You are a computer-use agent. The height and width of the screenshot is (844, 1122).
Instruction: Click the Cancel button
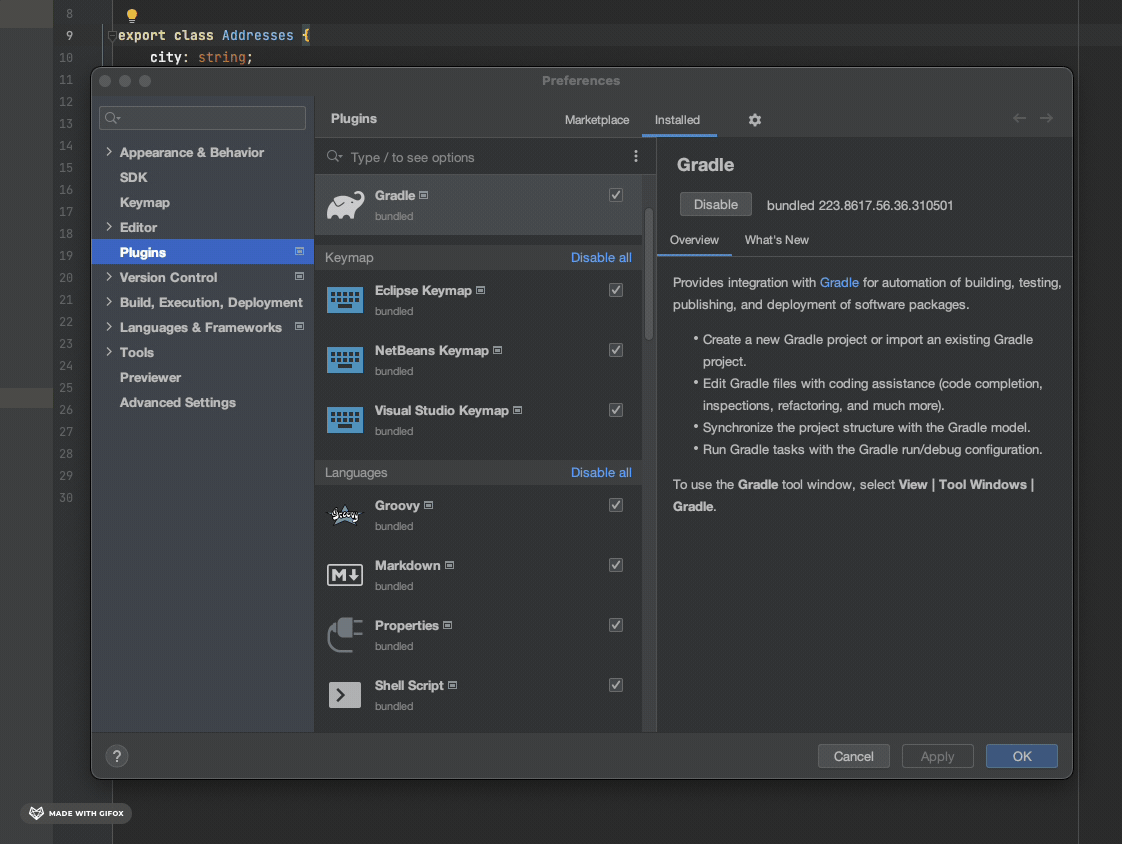click(854, 757)
